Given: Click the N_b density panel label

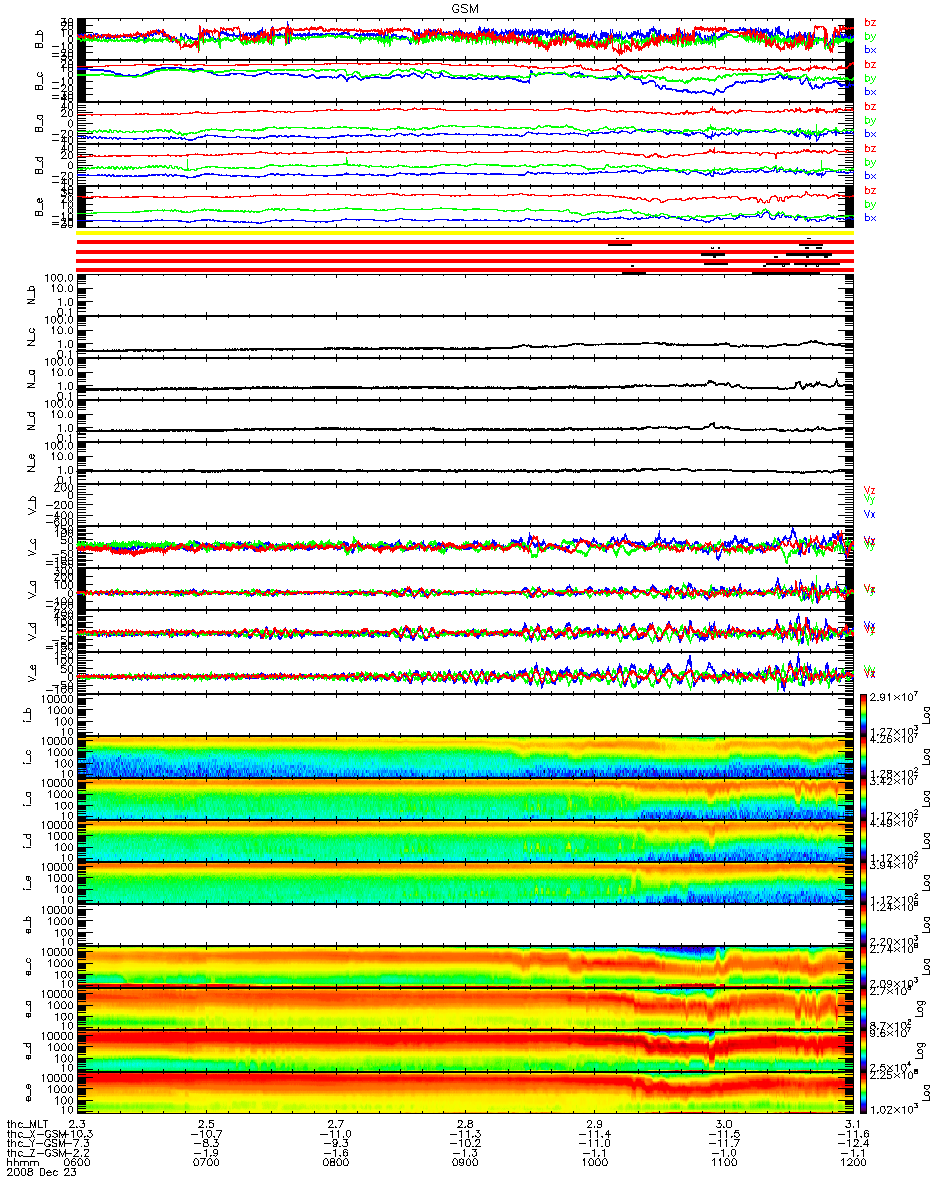Looking at the screenshot, I should (29, 294).
